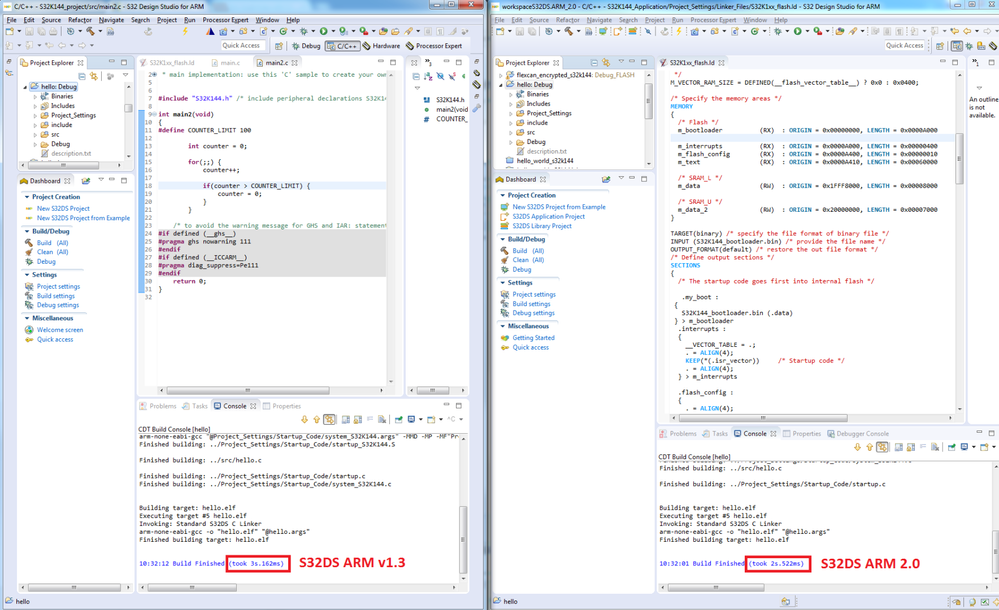Click Clear Console icon in left Console toolbar
This screenshot has width=999, height=610.
click(382, 419)
